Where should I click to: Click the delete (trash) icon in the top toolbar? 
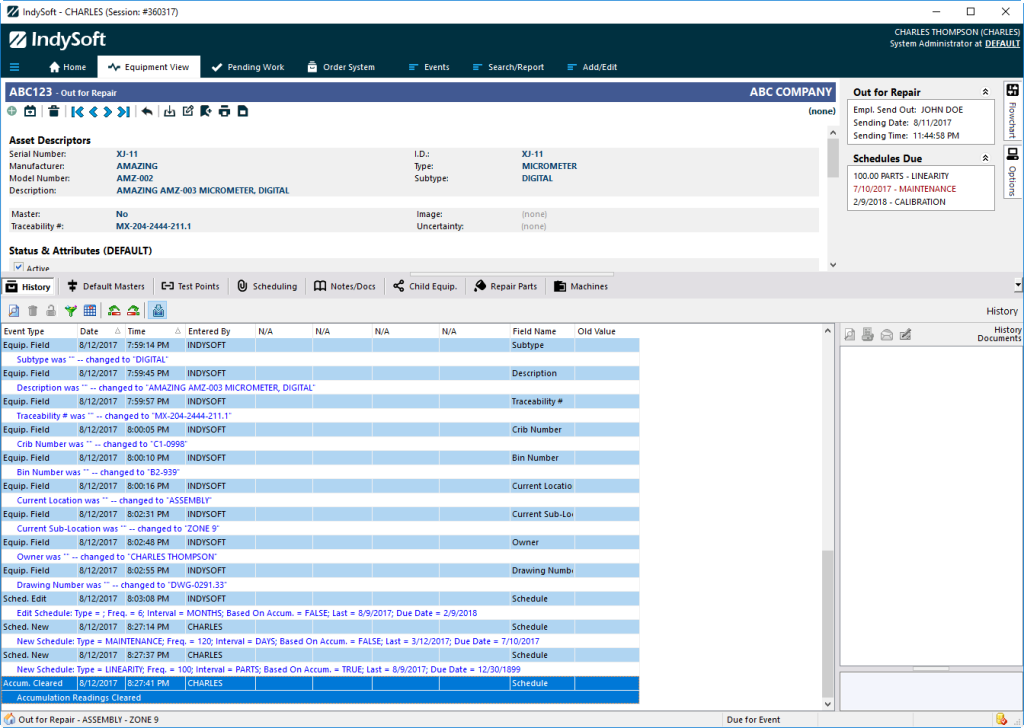click(54, 111)
